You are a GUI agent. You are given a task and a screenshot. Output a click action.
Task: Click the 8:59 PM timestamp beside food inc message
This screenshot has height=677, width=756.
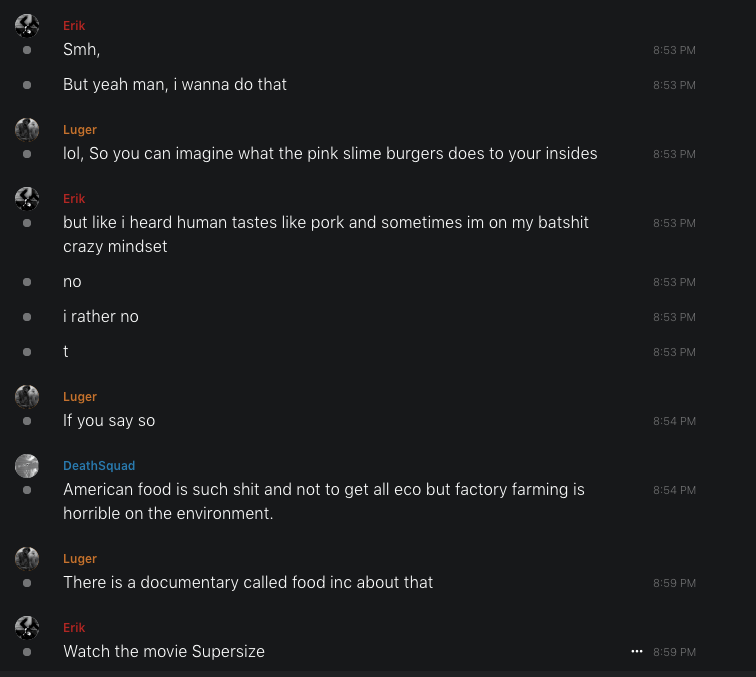[x=674, y=583]
